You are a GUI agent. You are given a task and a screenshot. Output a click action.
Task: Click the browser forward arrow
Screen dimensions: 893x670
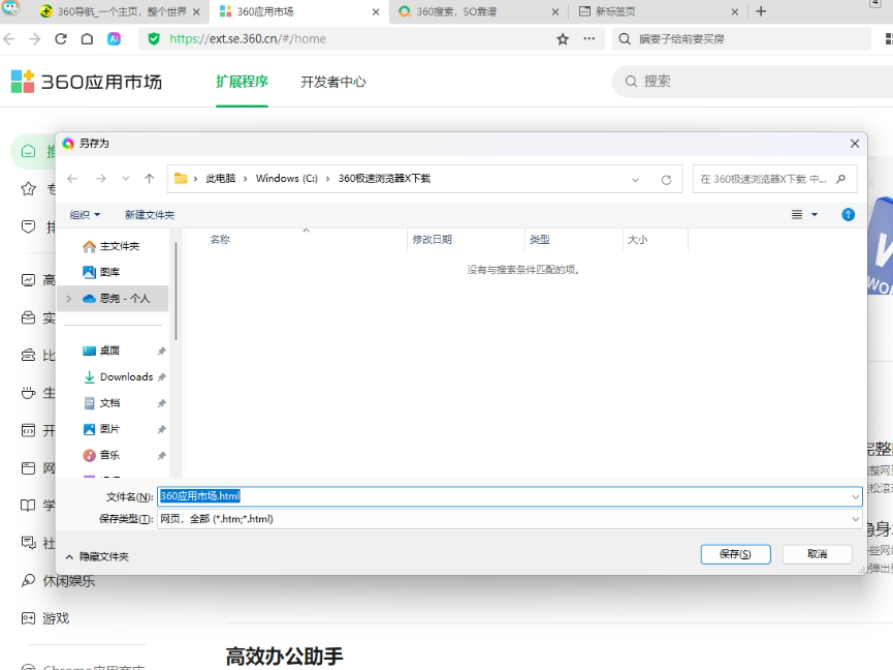pos(35,39)
